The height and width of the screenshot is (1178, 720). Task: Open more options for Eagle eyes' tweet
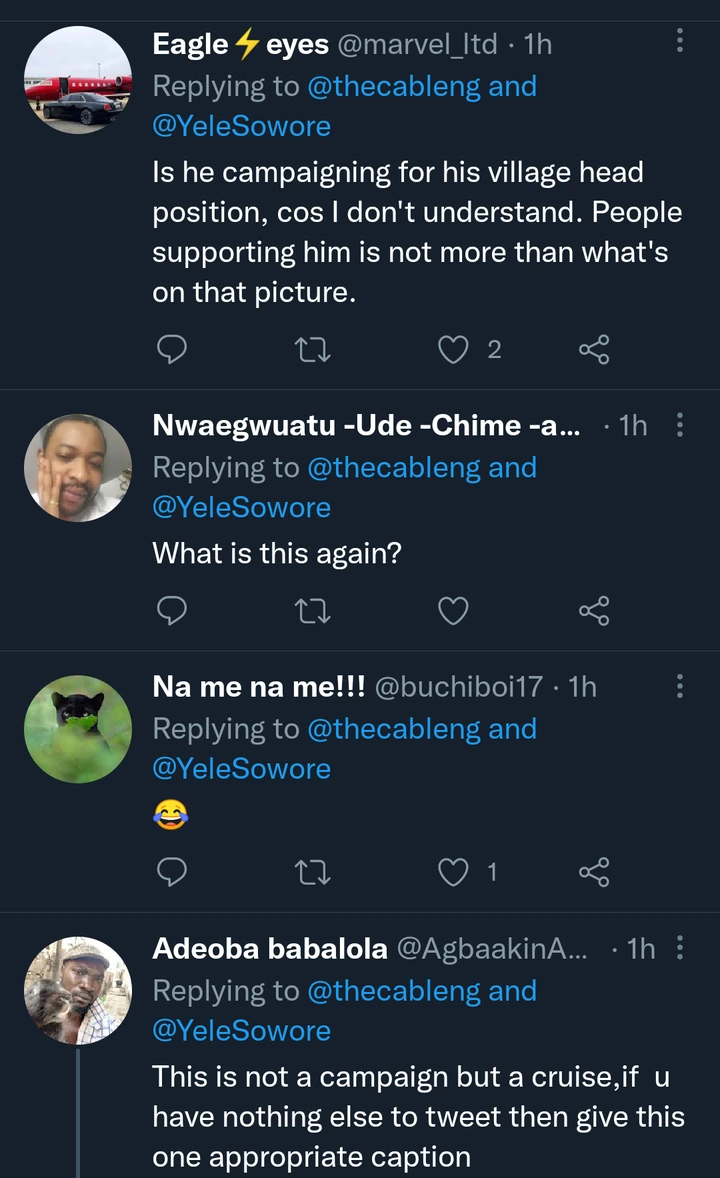tap(680, 41)
